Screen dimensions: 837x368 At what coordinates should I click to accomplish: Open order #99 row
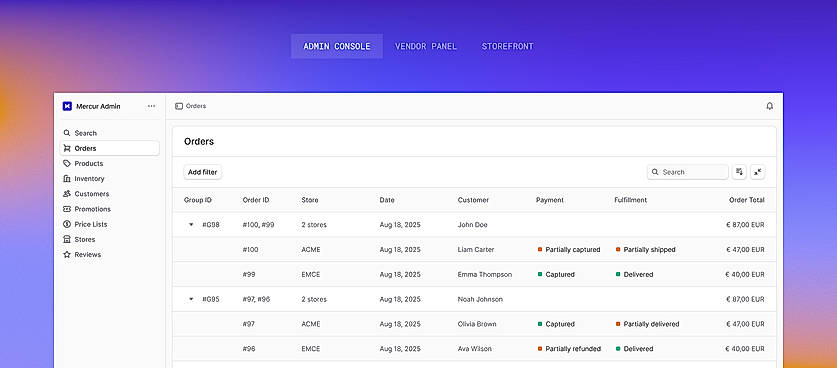pos(474,275)
